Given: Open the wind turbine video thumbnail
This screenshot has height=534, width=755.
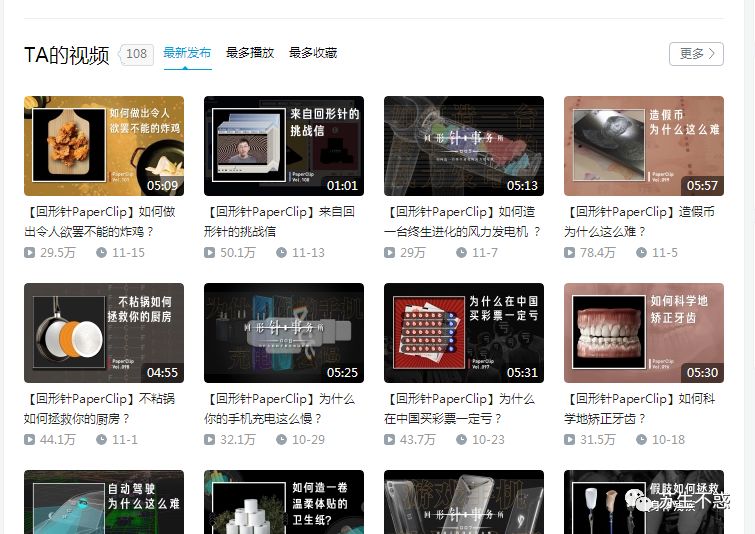Looking at the screenshot, I should click(x=464, y=146).
